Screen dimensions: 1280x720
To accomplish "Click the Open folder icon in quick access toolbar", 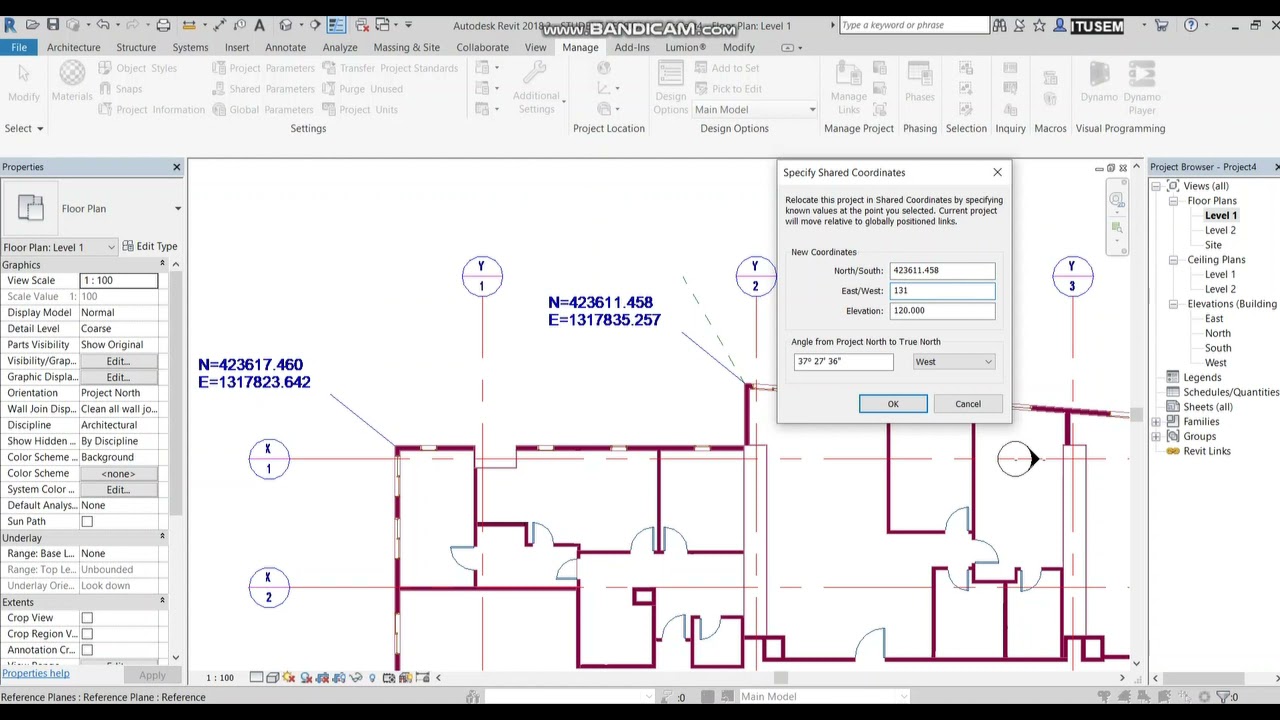I will [33, 25].
